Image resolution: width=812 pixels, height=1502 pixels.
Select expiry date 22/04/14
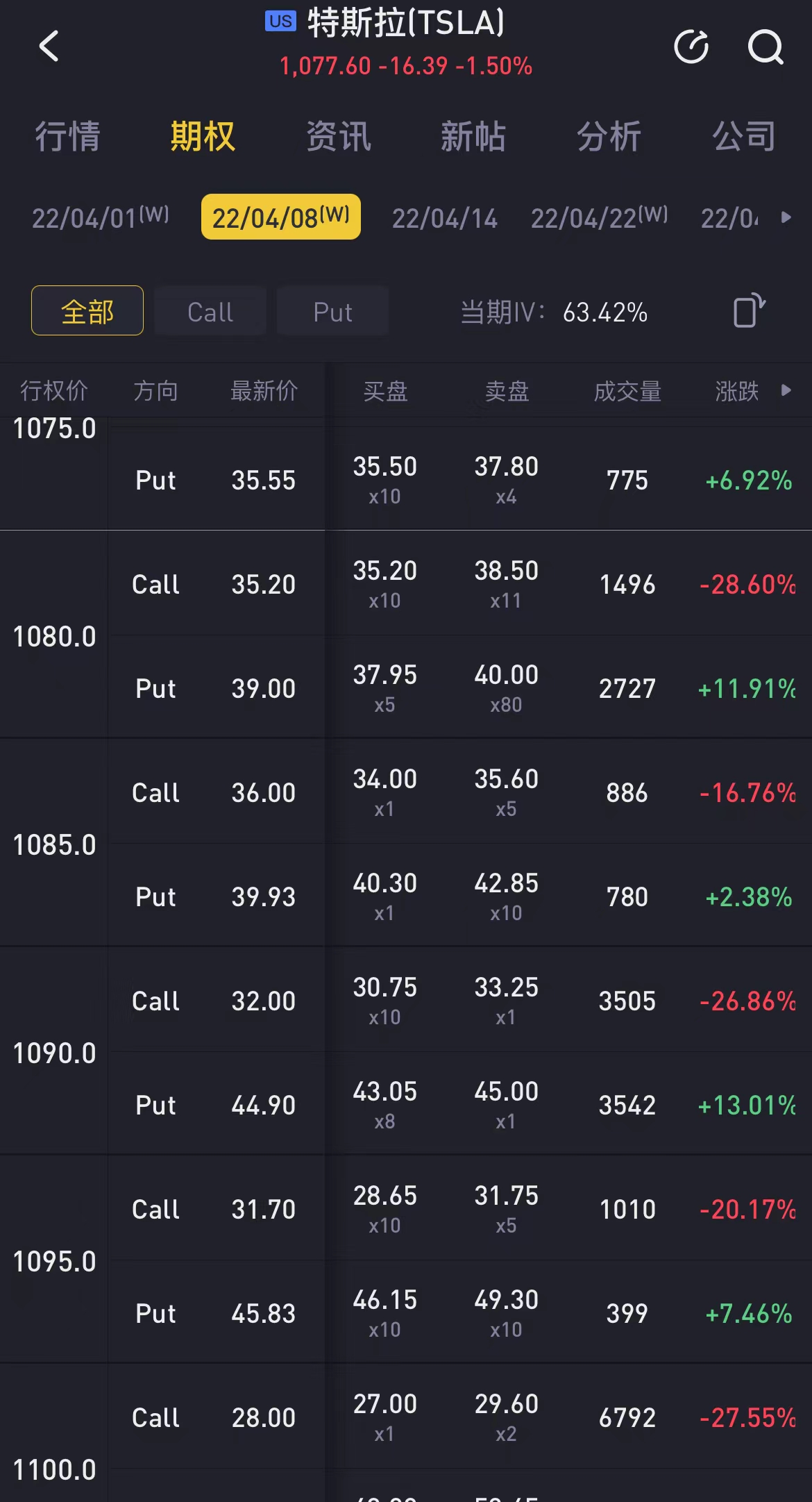tap(445, 218)
